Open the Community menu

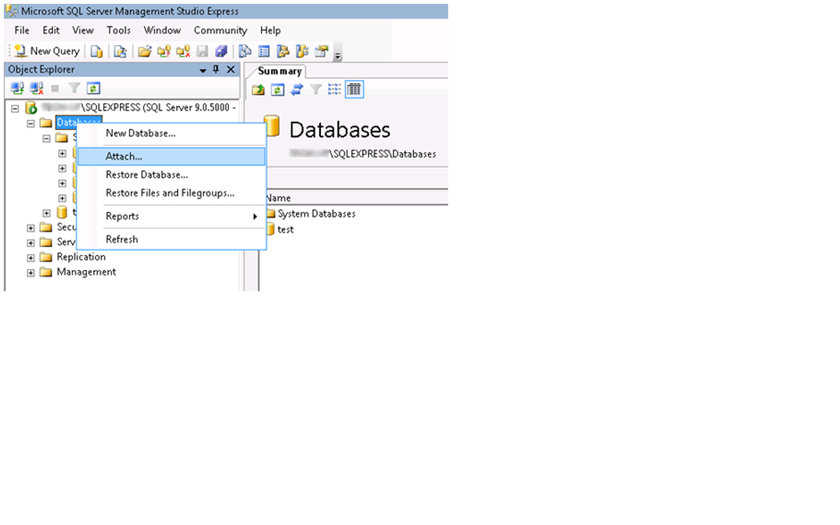tap(220, 31)
